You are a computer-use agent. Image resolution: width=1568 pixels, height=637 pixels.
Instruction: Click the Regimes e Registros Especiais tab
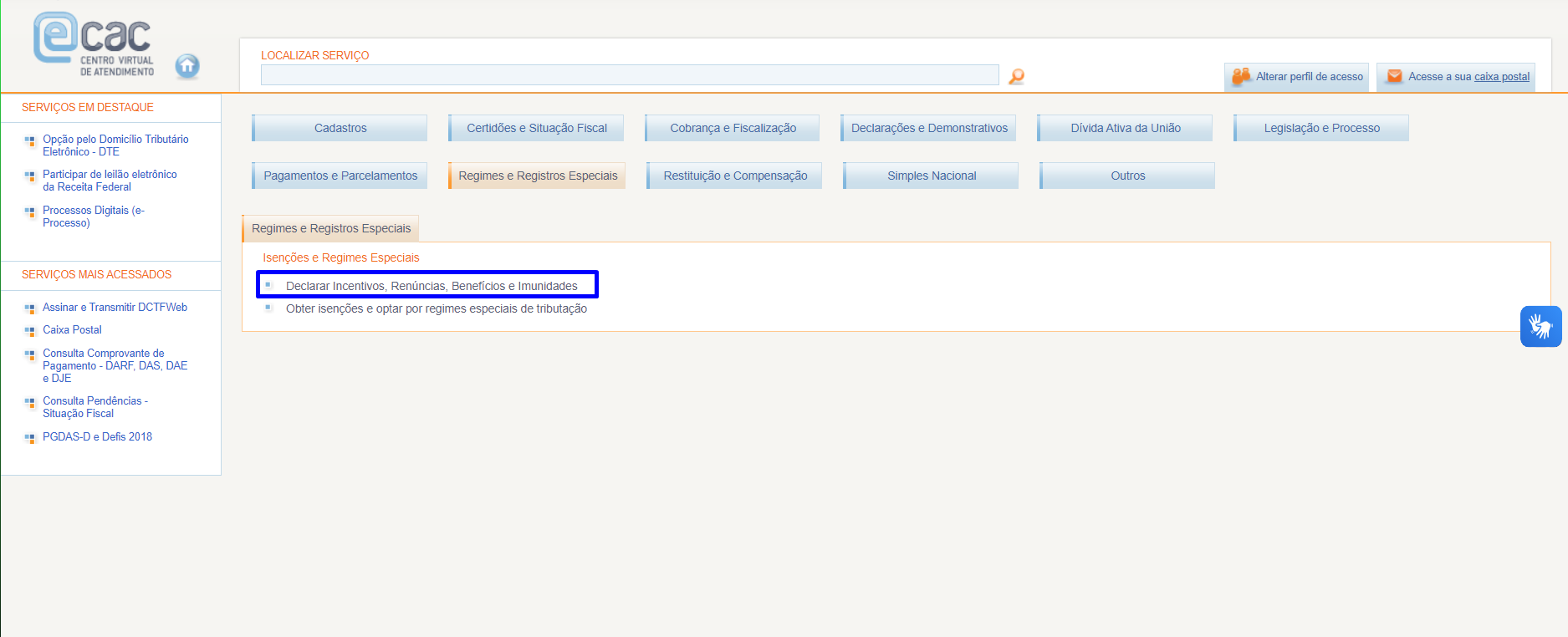pos(331,228)
